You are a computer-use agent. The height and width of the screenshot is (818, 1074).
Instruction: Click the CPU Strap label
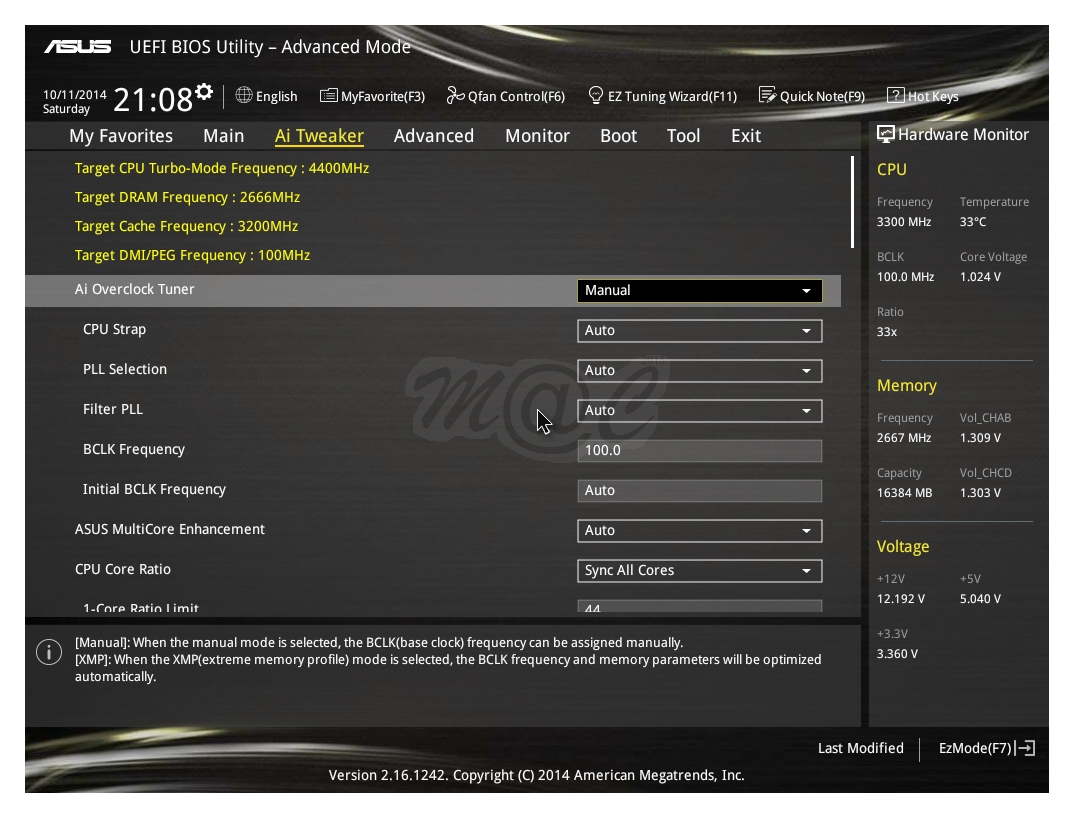pyautogui.click(x=114, y=330)
